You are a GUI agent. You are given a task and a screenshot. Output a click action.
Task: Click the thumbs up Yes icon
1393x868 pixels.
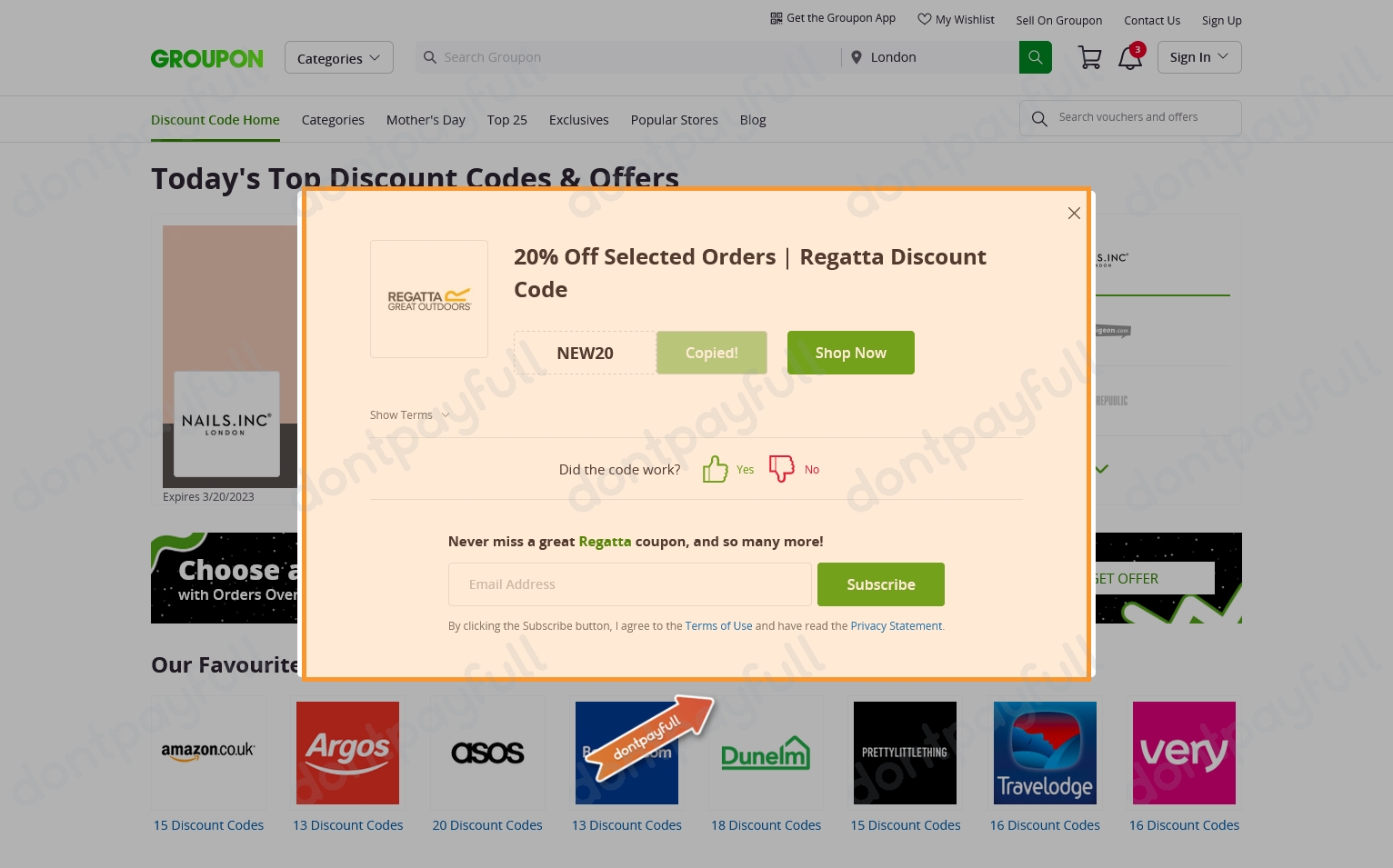716,469
